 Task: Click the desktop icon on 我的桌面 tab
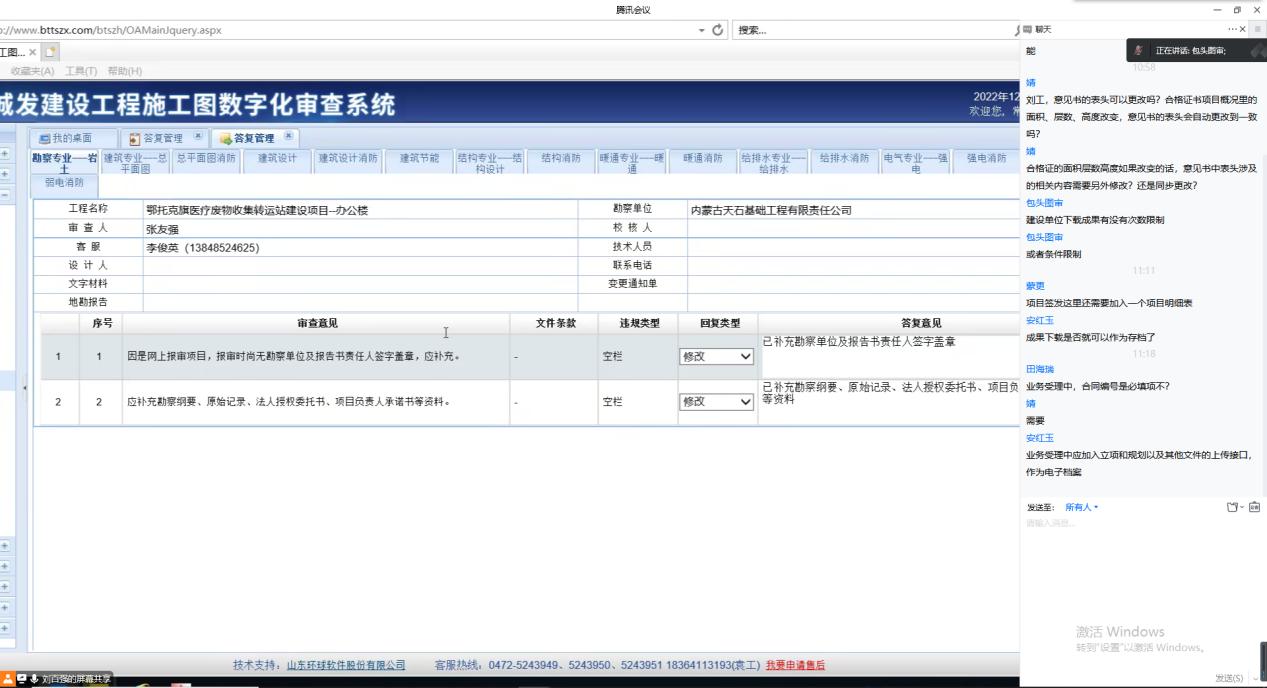coord(44,138)
